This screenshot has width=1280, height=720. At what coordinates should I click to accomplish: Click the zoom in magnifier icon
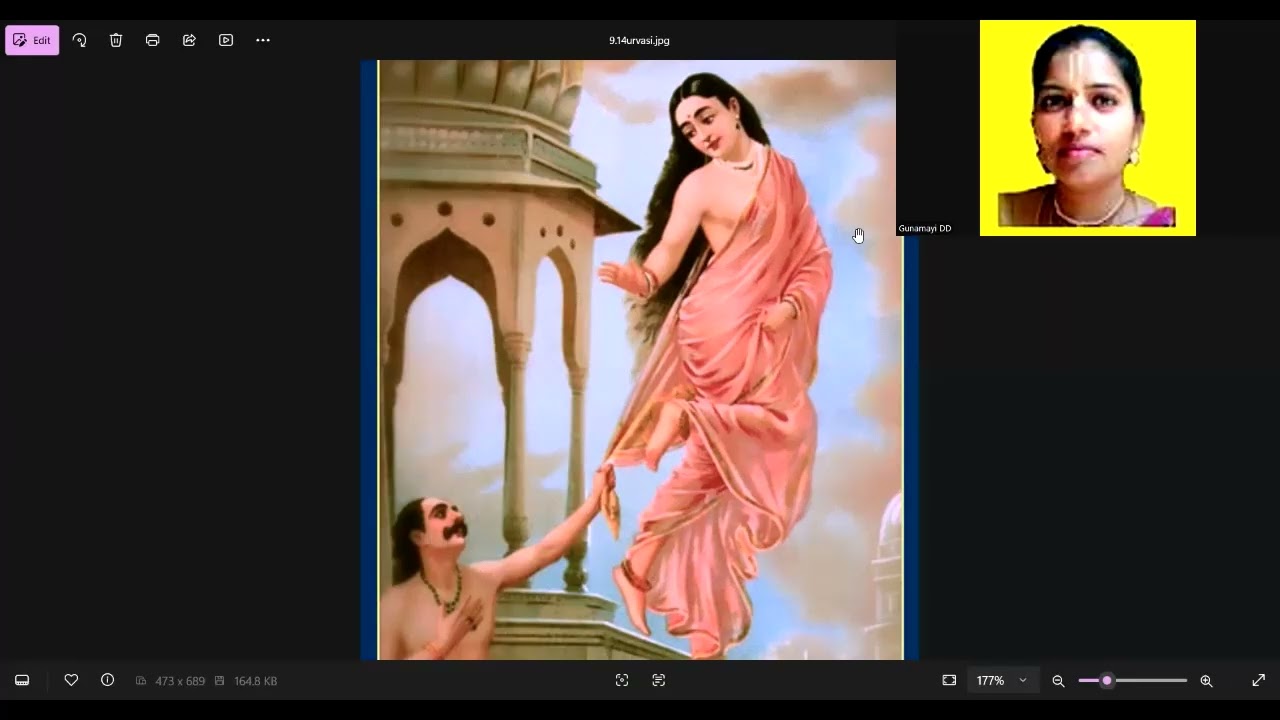[1206, 681]
